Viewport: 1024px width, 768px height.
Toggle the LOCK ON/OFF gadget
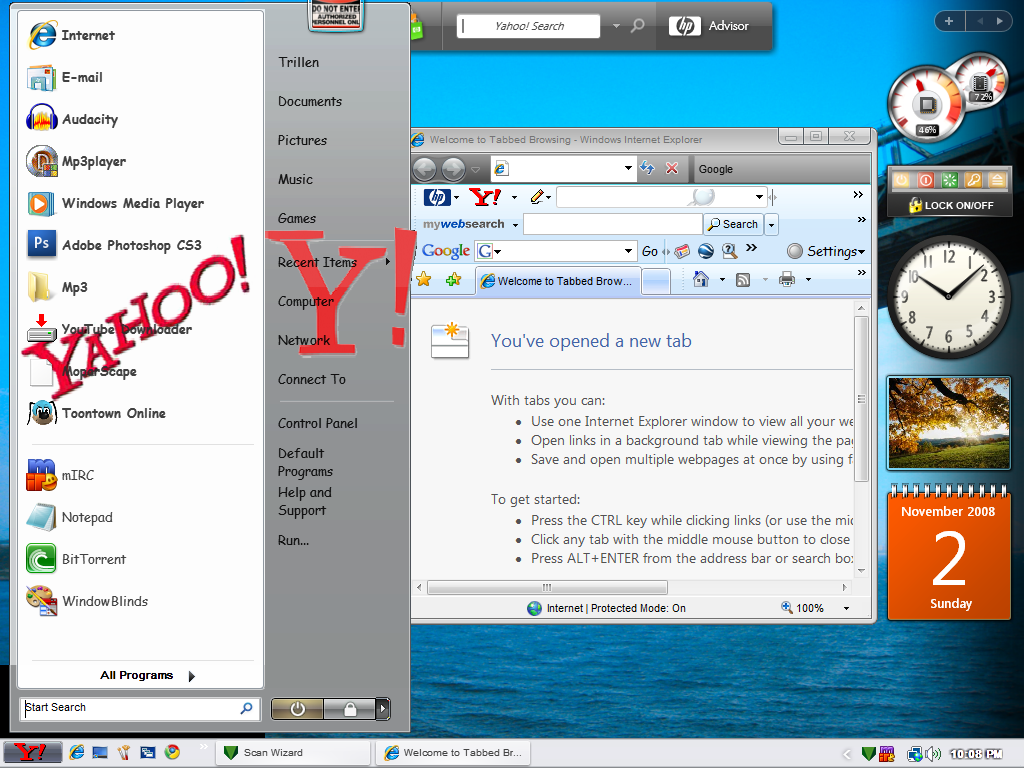tap(950, 205)
